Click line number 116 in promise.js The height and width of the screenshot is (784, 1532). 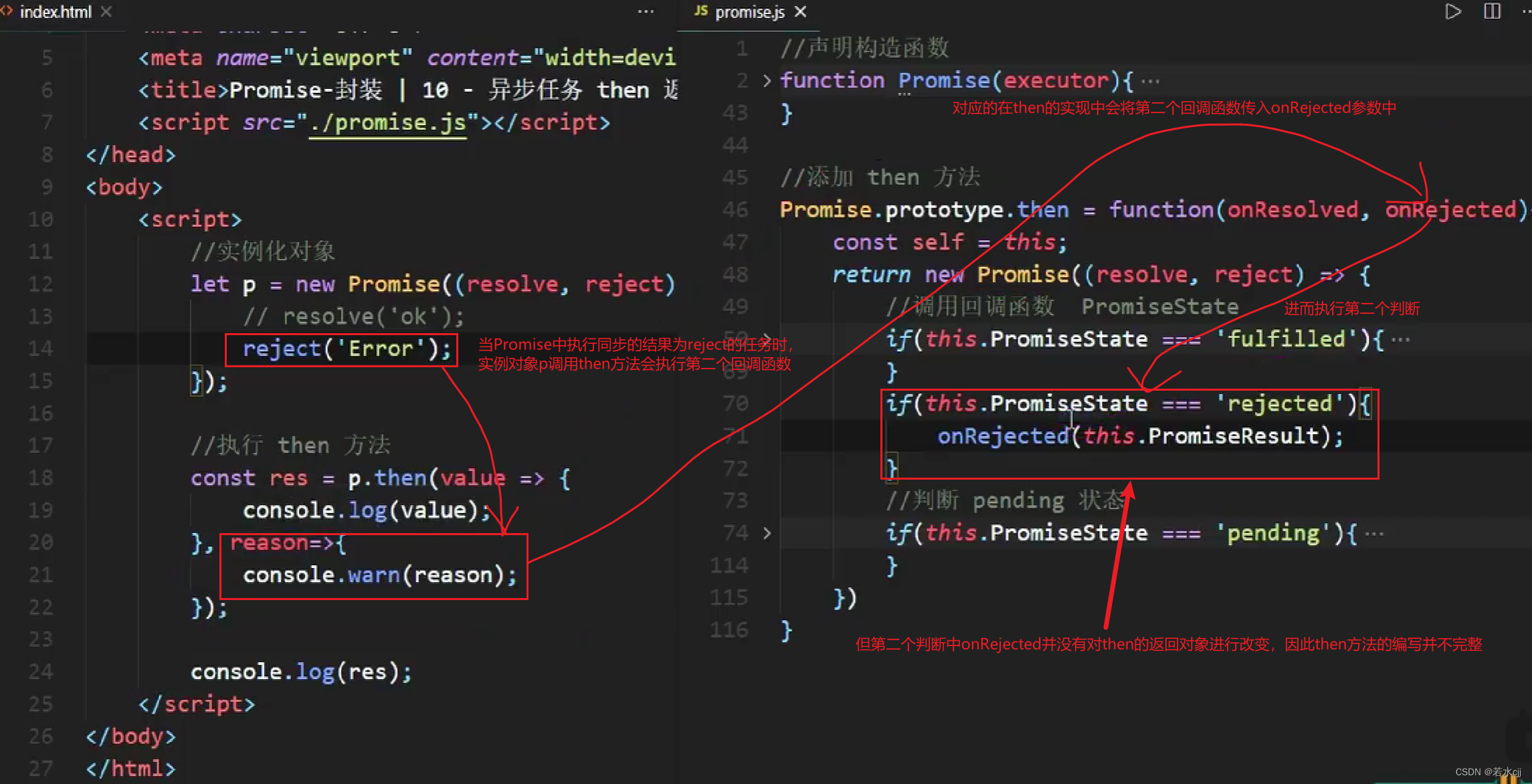tap(729, 630)
